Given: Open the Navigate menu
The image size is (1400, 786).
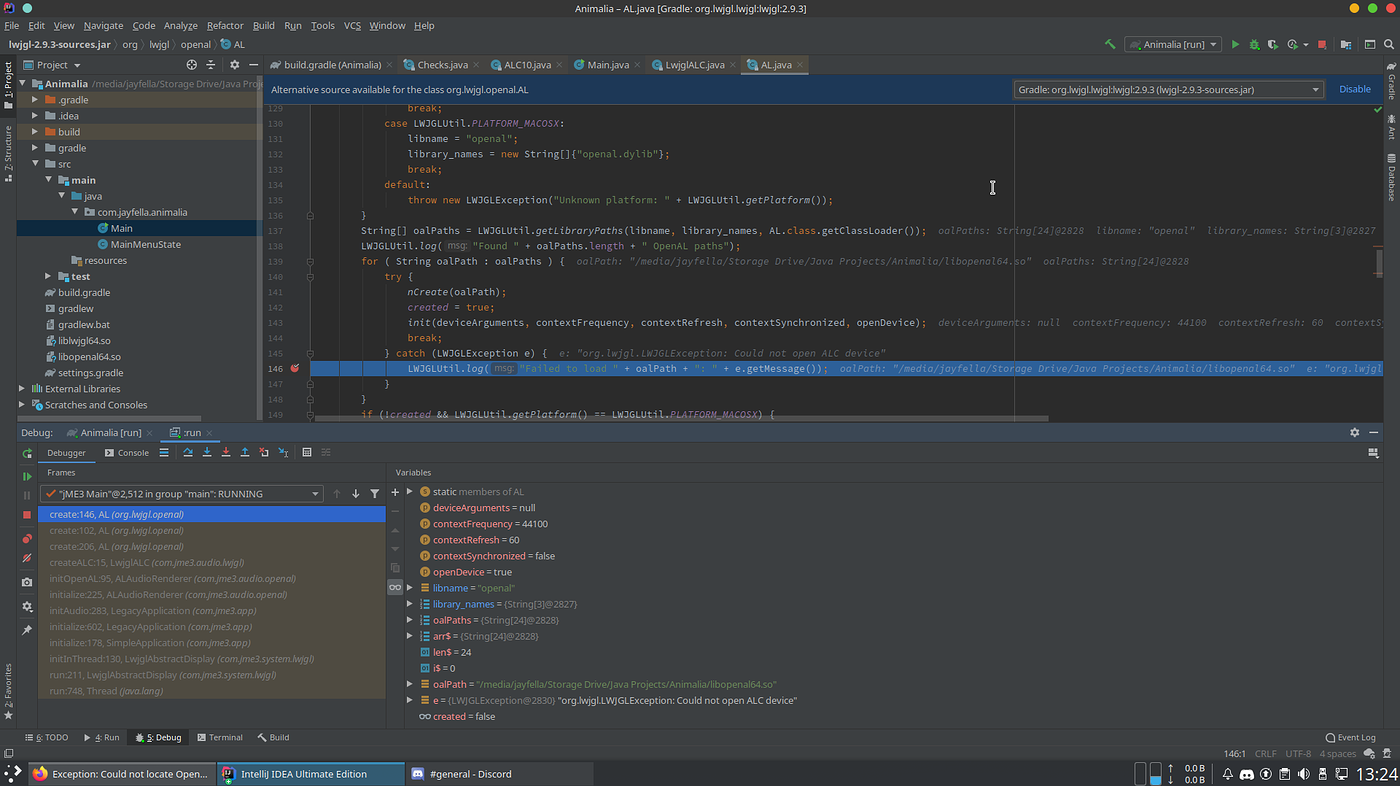Looking at the screenshot, I should 103,25.
